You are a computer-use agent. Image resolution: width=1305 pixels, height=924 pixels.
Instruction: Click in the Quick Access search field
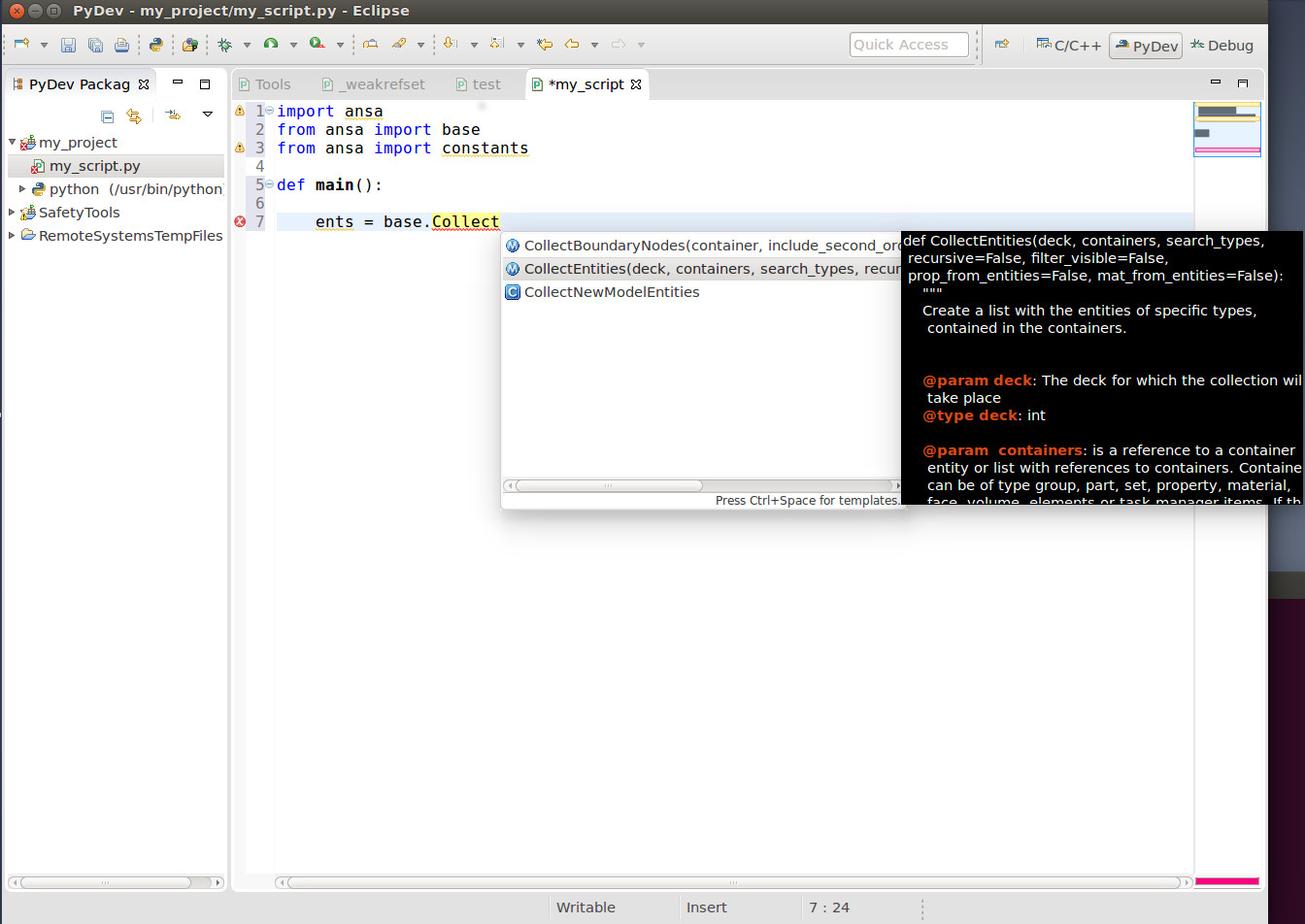[x=908, y=45]
